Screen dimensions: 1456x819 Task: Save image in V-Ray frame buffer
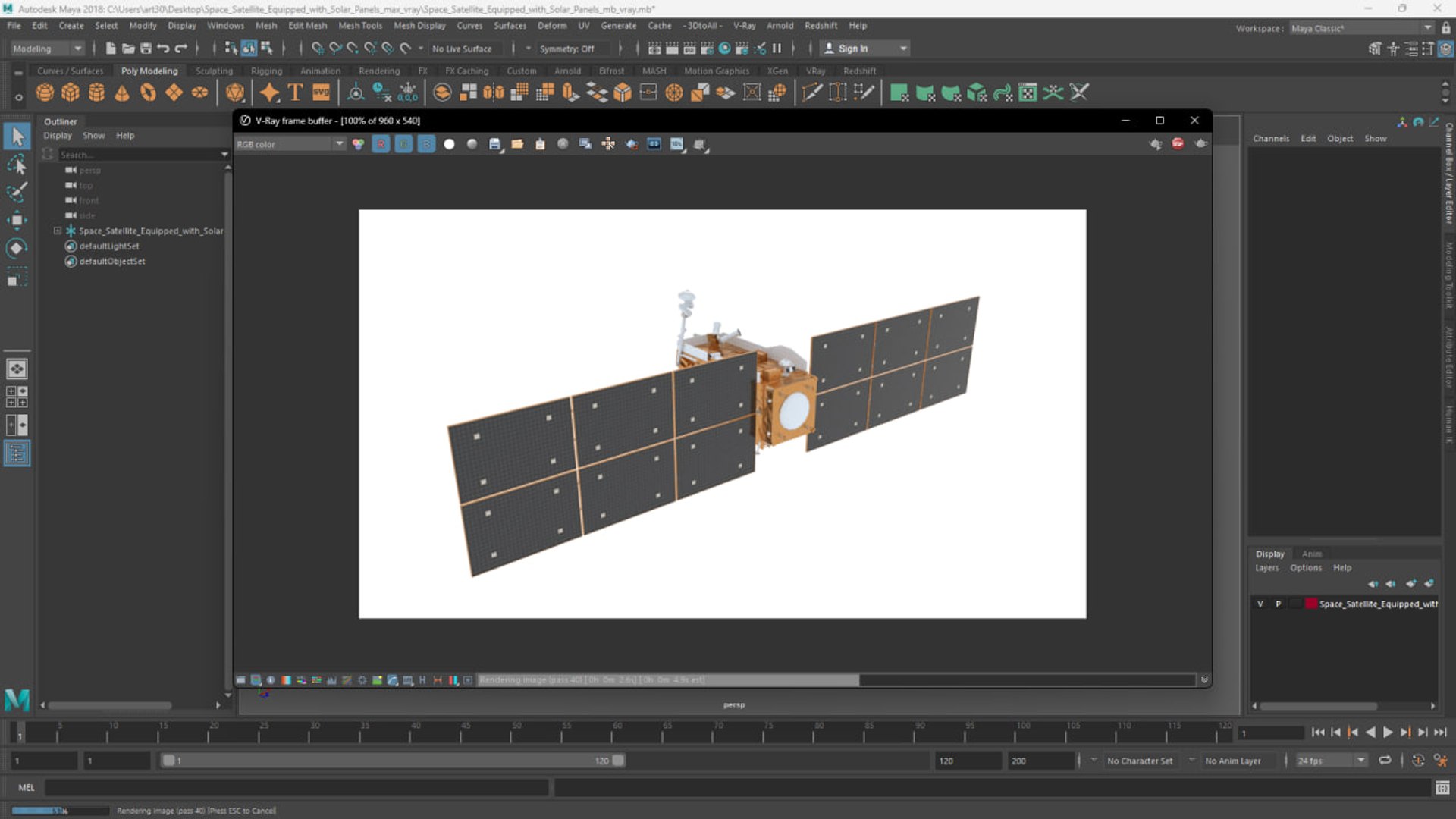(494, 144)
